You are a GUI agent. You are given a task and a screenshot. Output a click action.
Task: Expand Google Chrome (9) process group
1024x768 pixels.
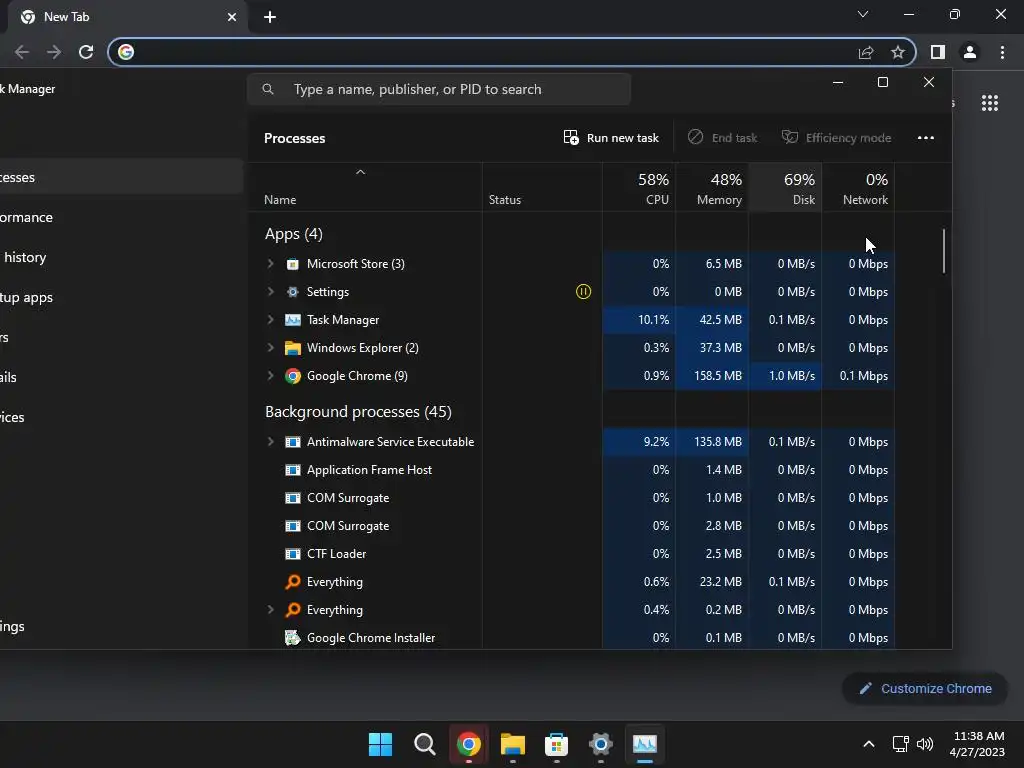[x=270, y=376]
